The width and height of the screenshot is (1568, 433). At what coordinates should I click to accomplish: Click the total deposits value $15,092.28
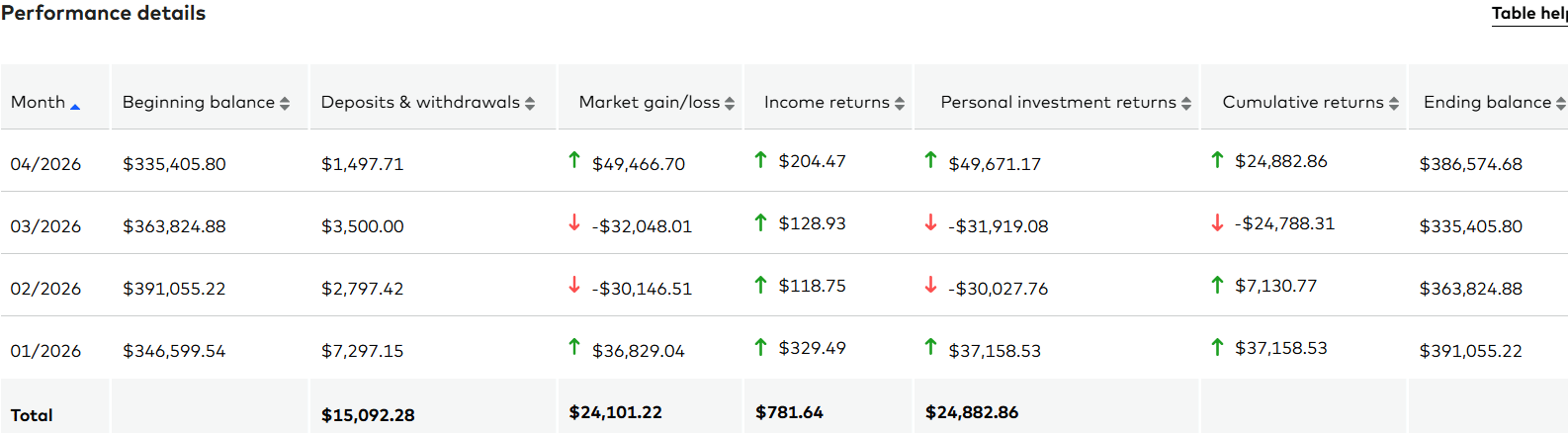coord(368,415)
